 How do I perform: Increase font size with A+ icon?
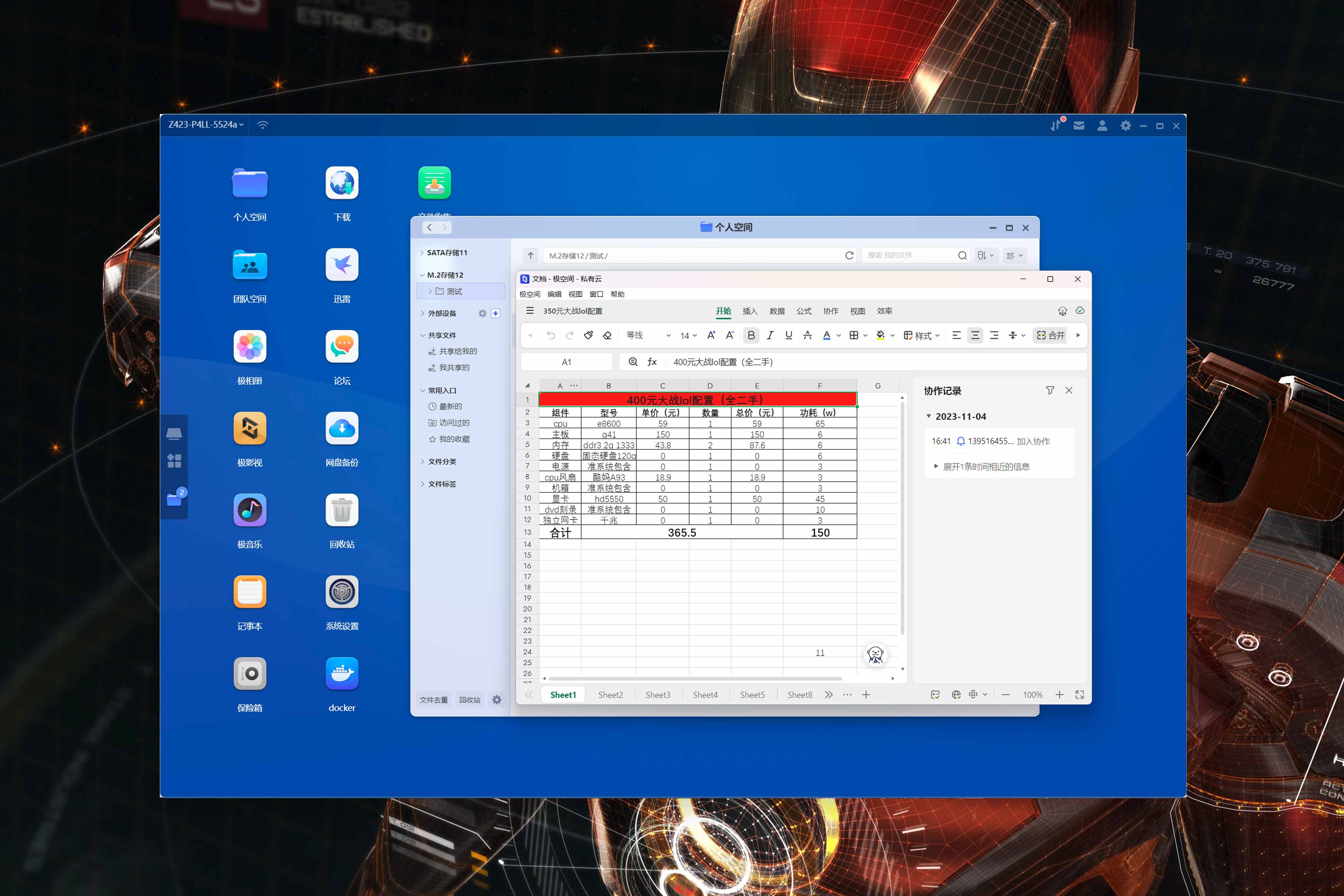click(x=711, y=335)
